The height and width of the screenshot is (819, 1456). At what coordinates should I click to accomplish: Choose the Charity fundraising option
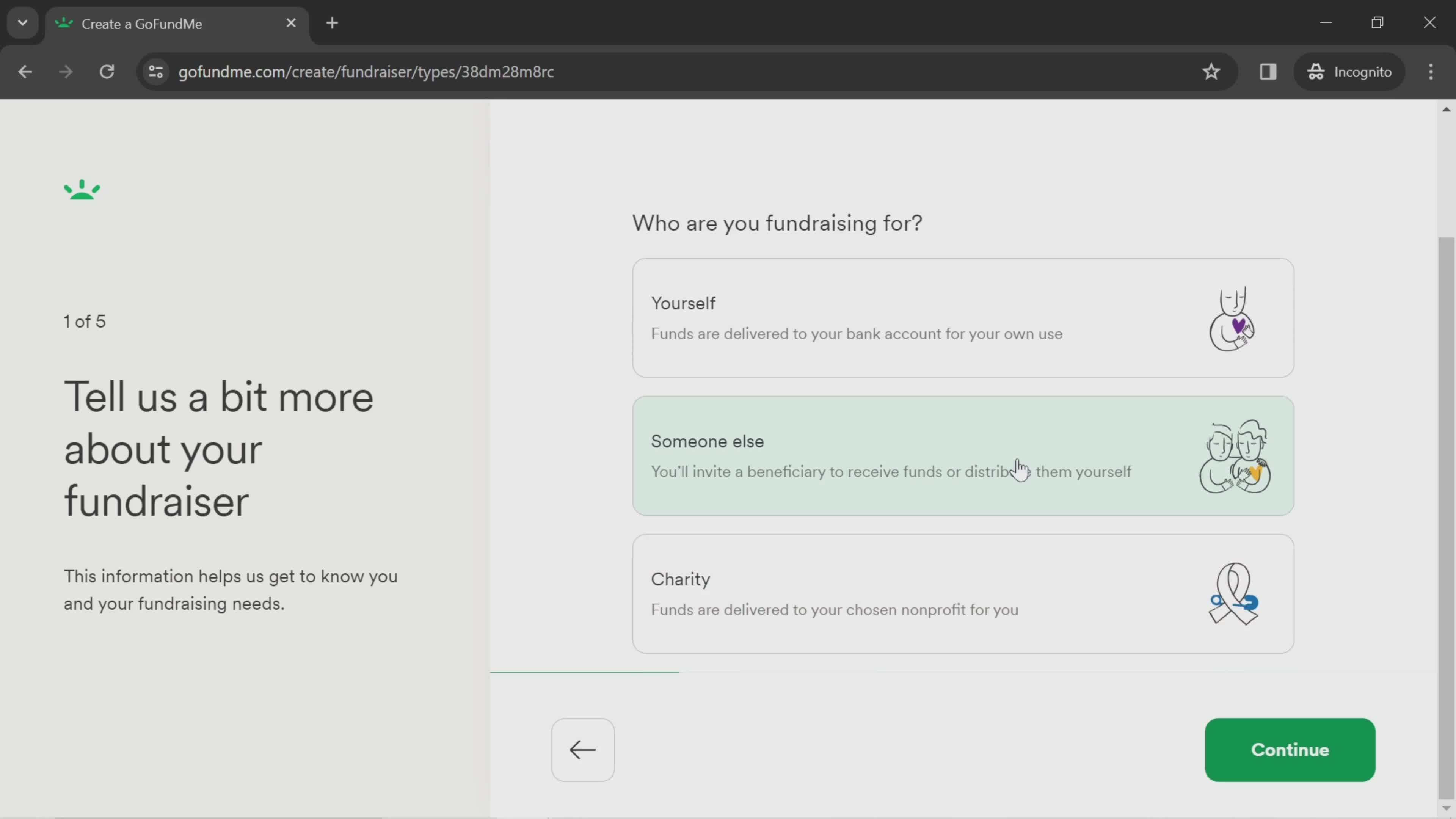[963, 594]
